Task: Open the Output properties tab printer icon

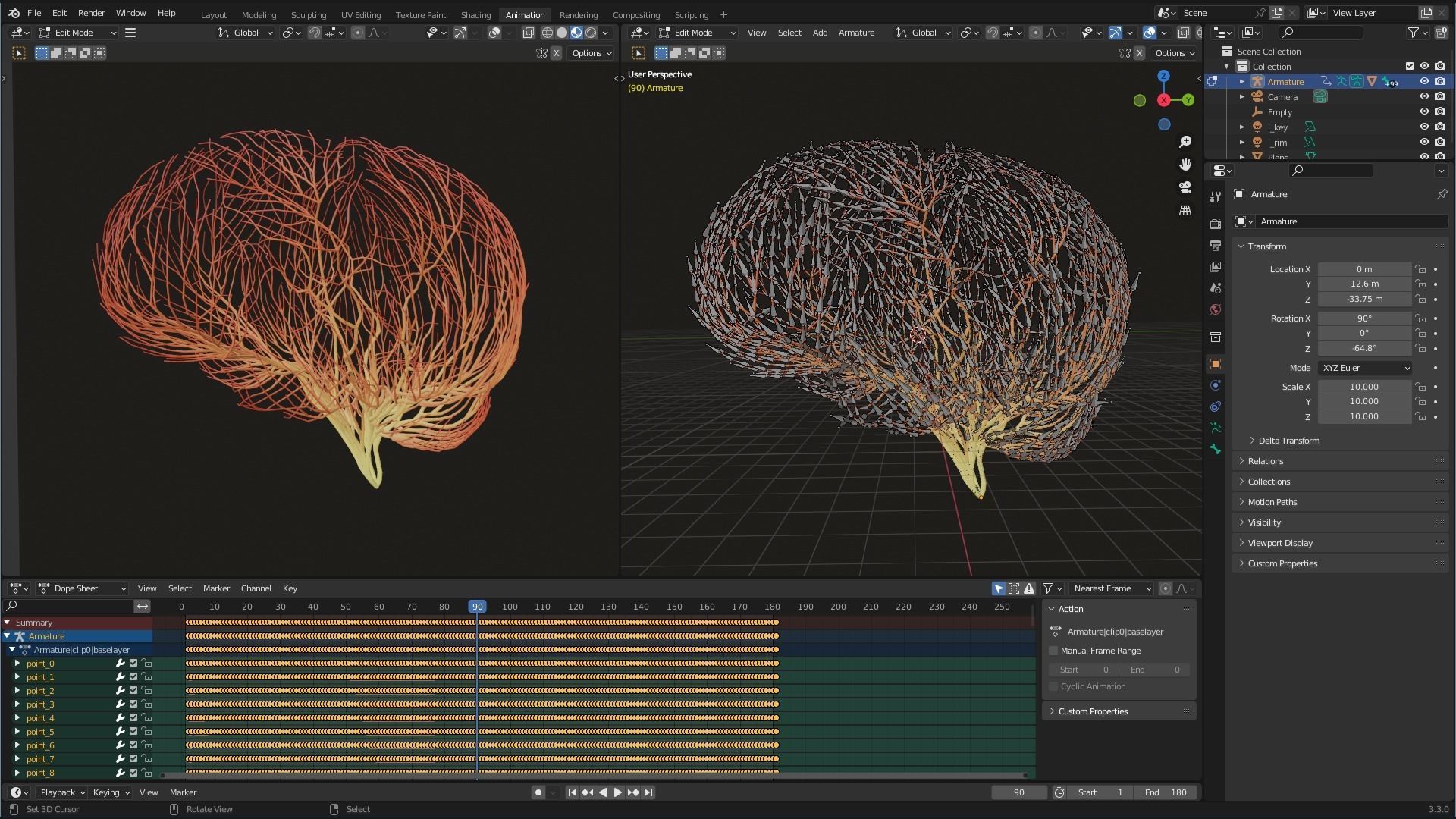Action: click(x=1216, y=246)
